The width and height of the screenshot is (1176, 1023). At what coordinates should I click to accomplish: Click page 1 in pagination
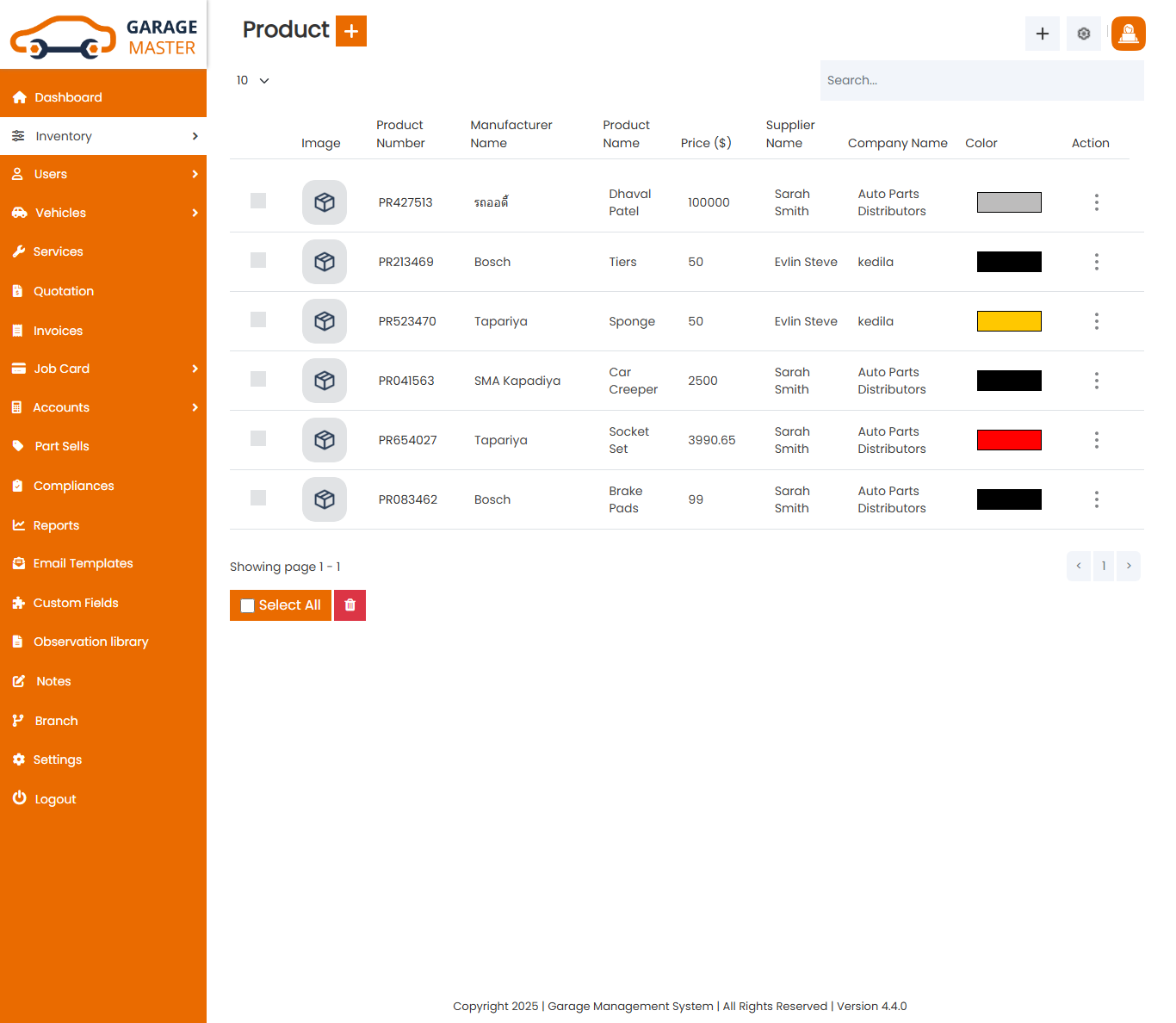[x=1104, y=566]
